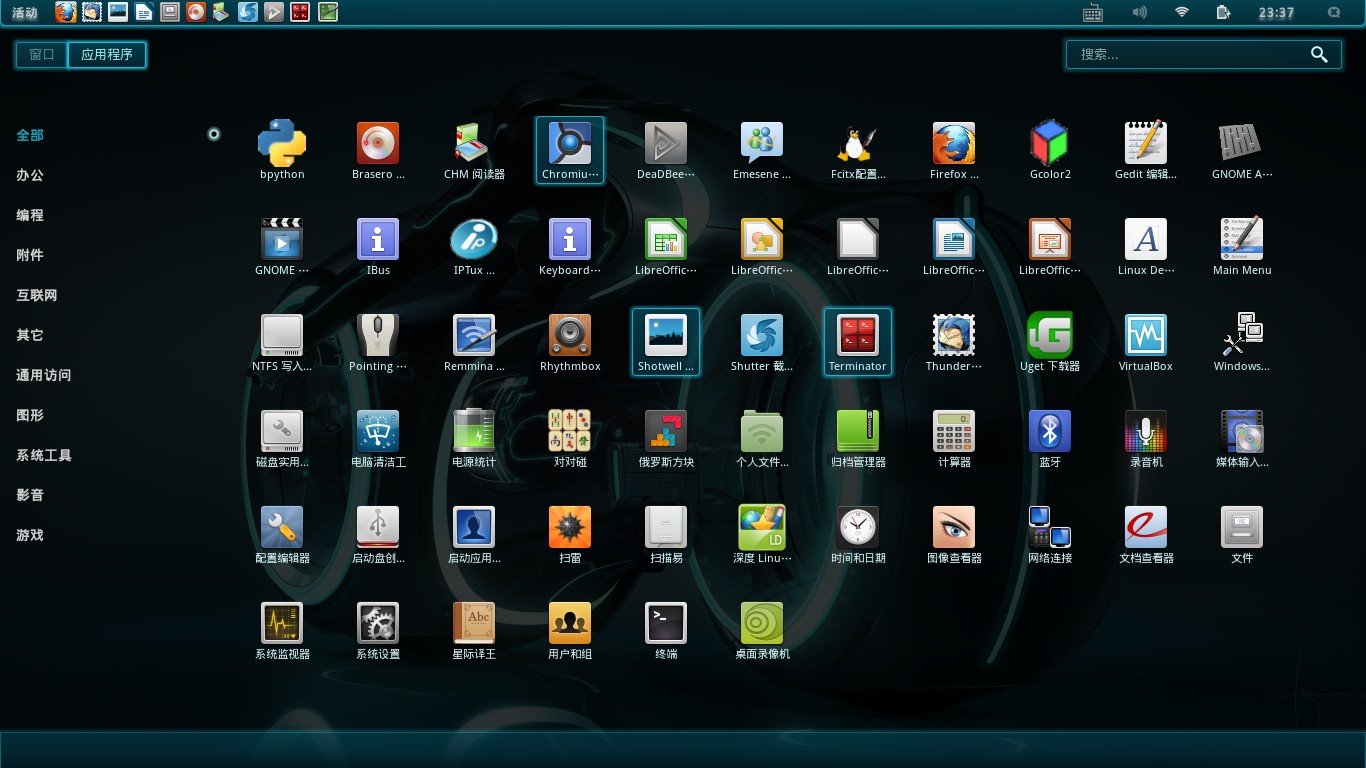This screenshot has width=1366, height=768.
Task: Open the Gcolor2 color picker app
Action: 1050,151
